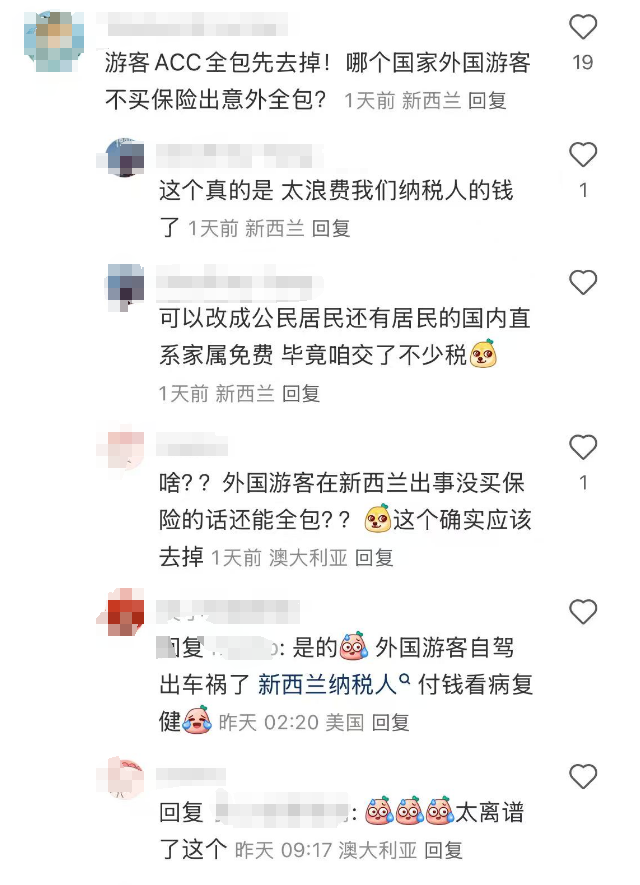The width and height of the screenshot is (640, 885).
Task: Reply to the 公民居民 free coverage comment
Action: [301, 393]
